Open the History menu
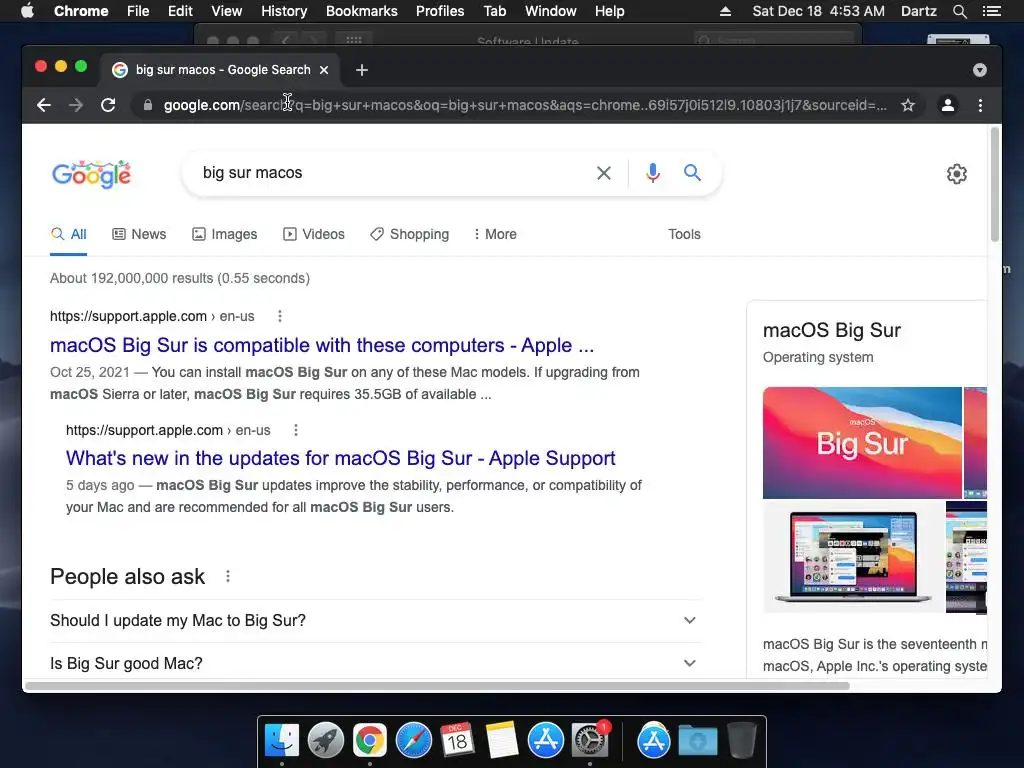This screenshot has height=768, width=1024. tap(284, 11)
